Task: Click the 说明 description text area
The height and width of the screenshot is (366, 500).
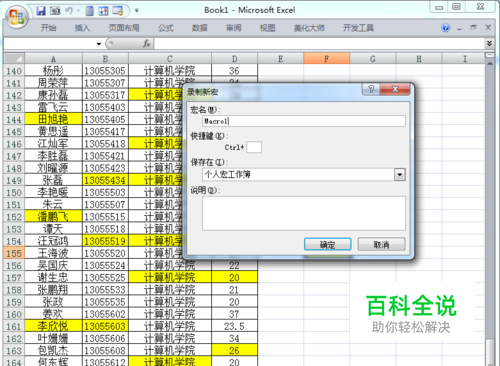Action: click(x=304, y=213)
